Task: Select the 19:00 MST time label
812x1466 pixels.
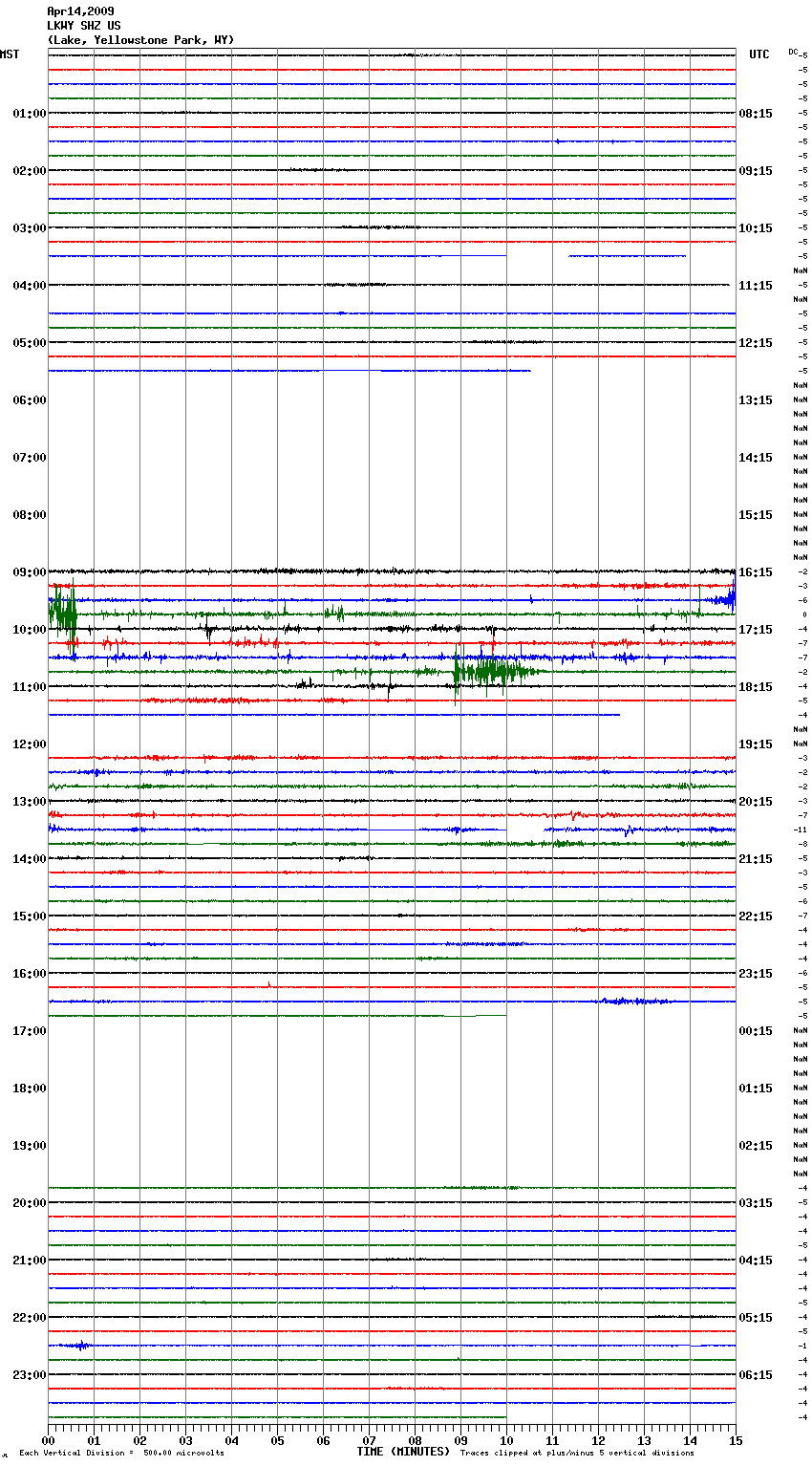Action: [30, 1146]
